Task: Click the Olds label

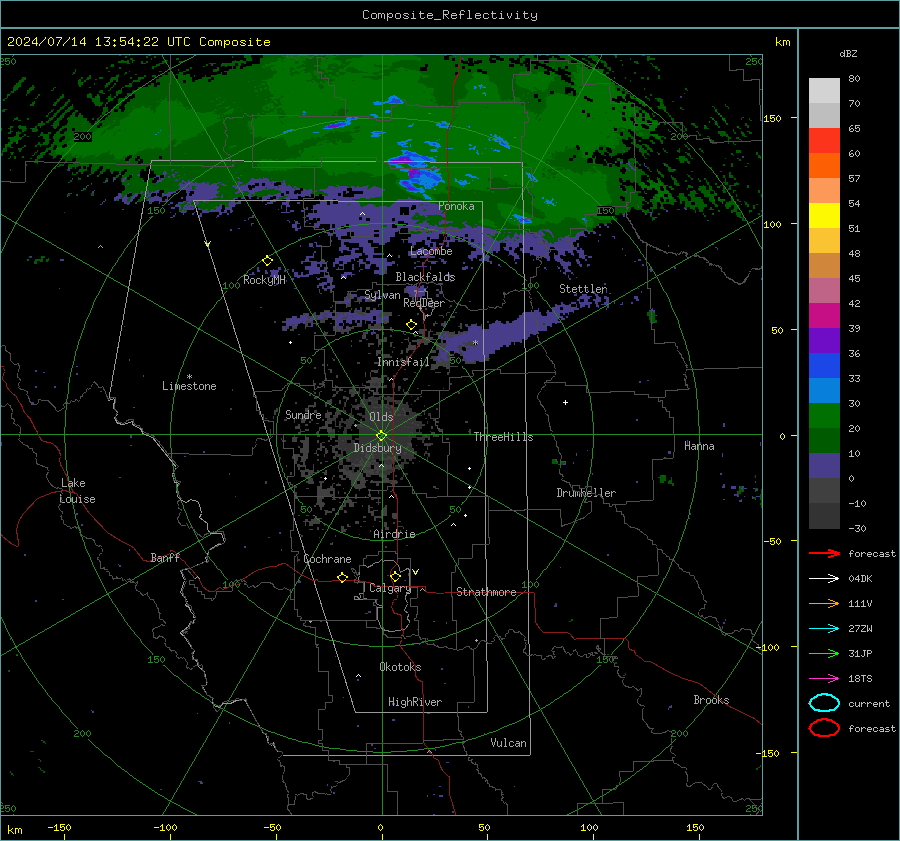Action: click(381, 417)
